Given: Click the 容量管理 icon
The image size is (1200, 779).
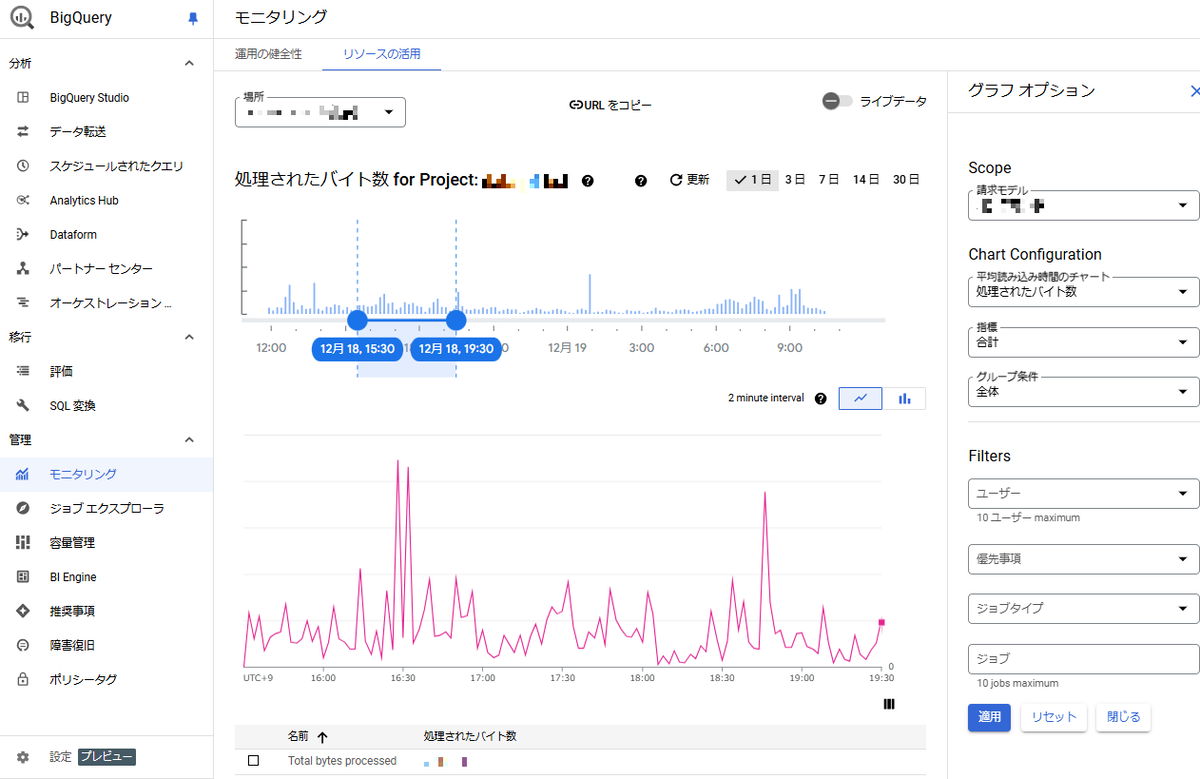Looking at the screenshot, I should pyautogui.click(x=23, y=543).
